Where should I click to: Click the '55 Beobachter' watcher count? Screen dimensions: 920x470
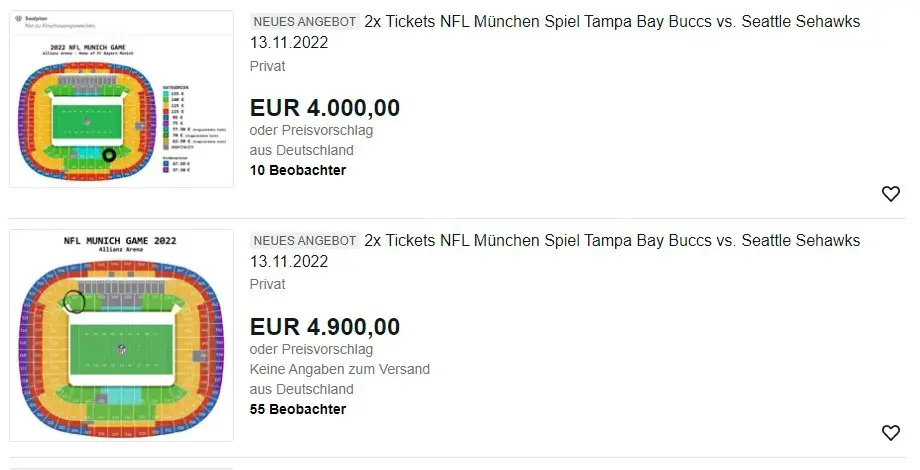[x=298, y=409]
